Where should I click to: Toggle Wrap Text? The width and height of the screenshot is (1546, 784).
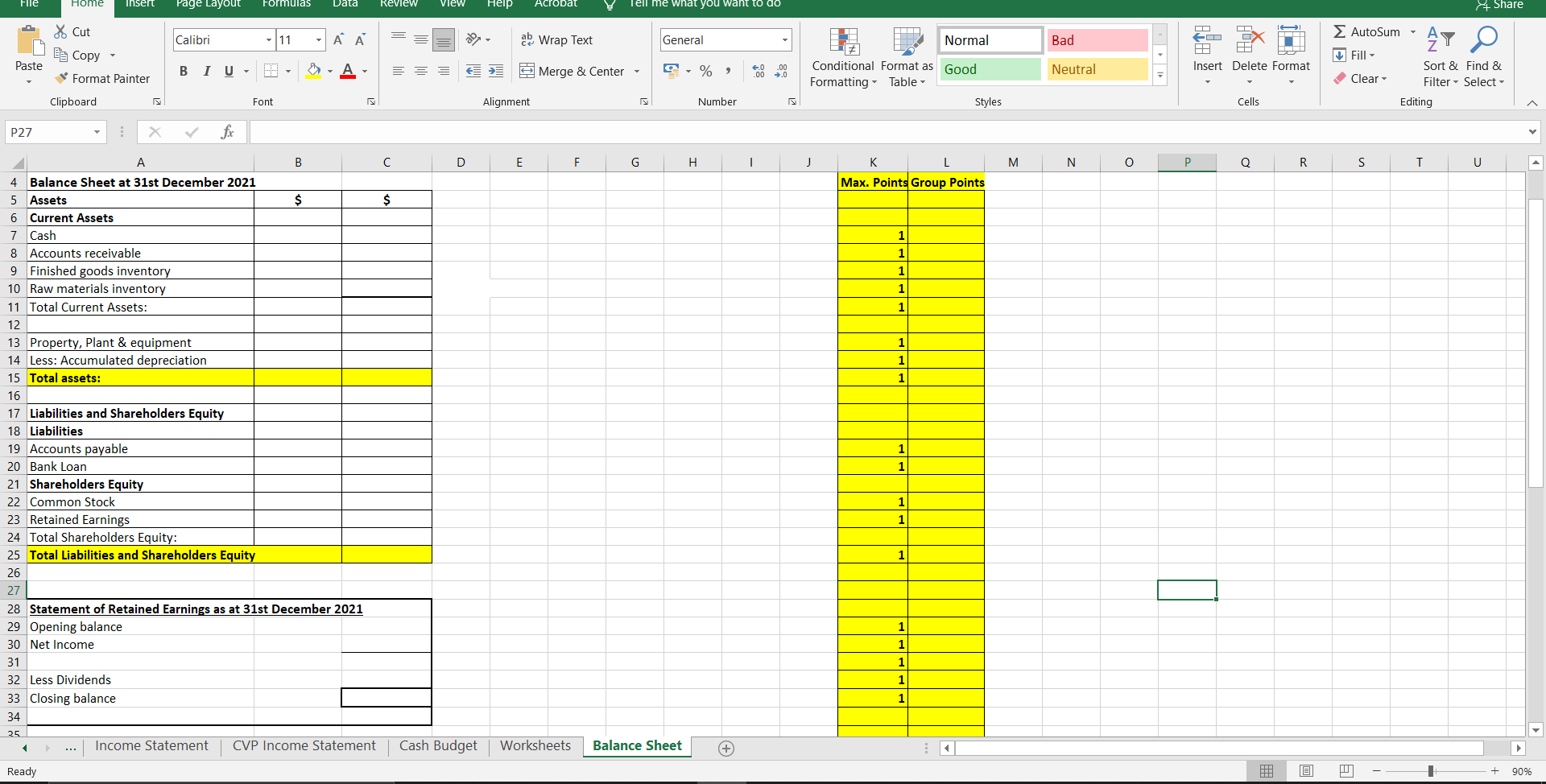coord(556,39)
